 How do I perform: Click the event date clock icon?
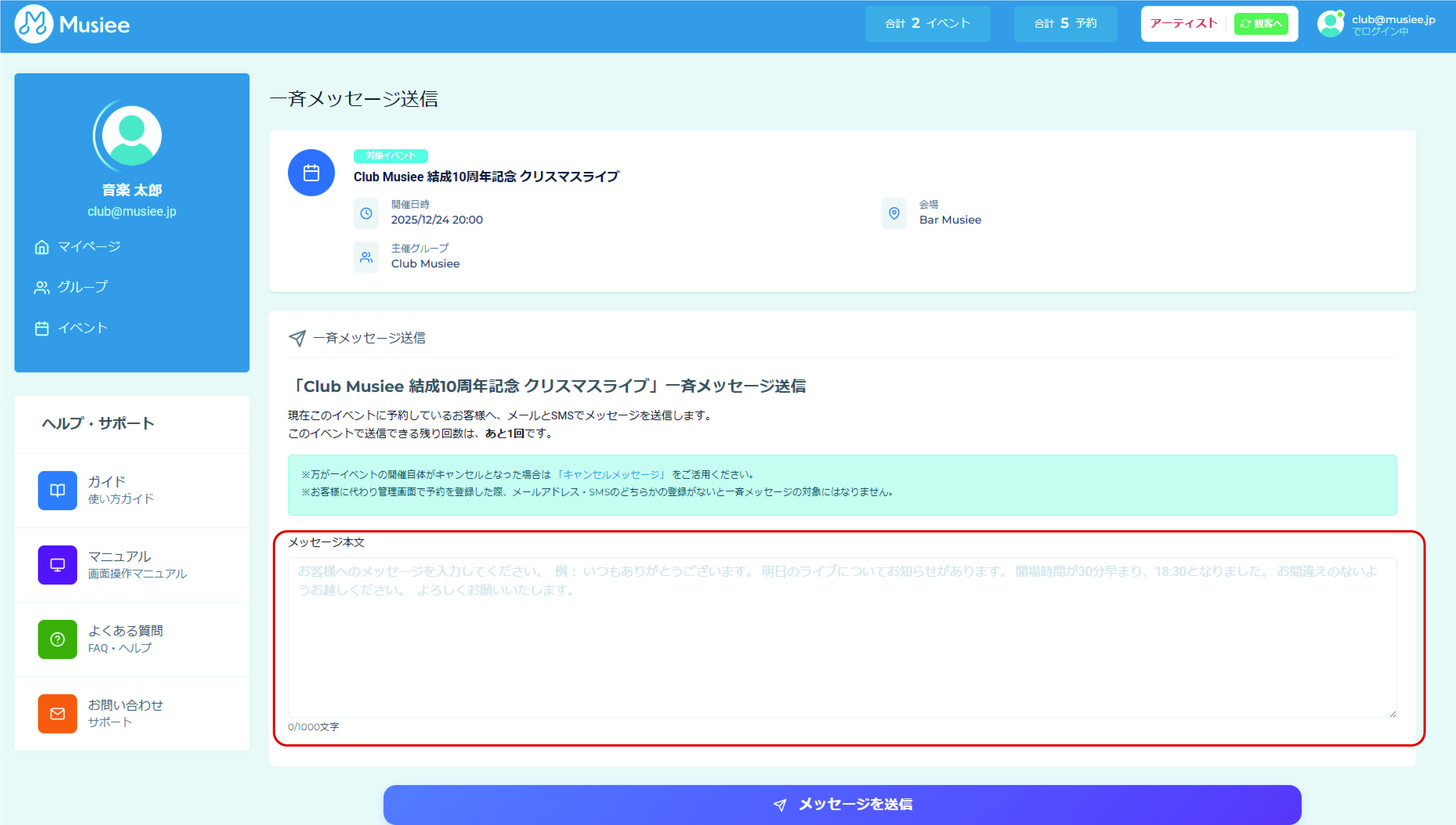[366, 213]
